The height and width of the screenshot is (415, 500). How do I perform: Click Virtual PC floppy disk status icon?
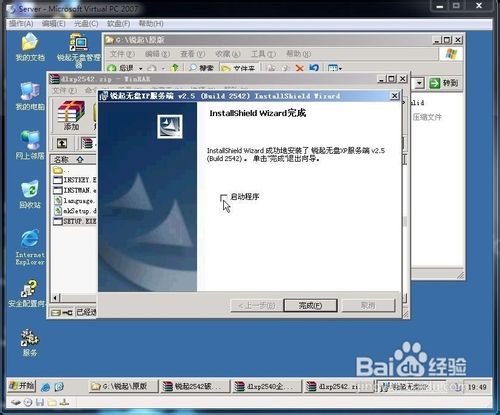point(40,403)
